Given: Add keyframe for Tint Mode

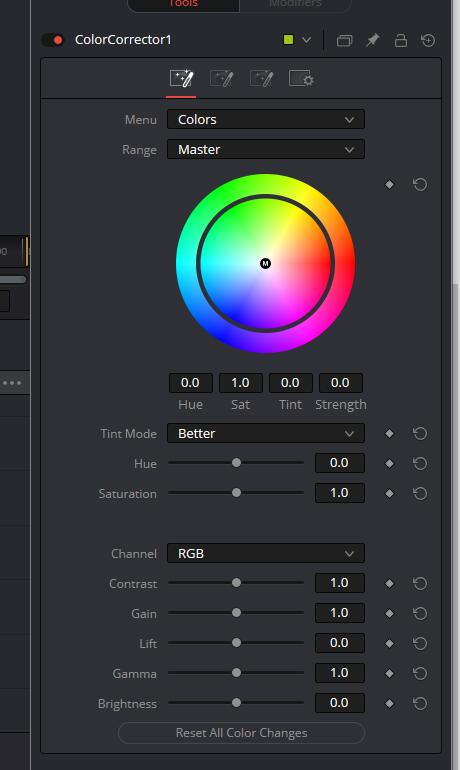Looking at the screenshot, I should click(x=389, y=434).
